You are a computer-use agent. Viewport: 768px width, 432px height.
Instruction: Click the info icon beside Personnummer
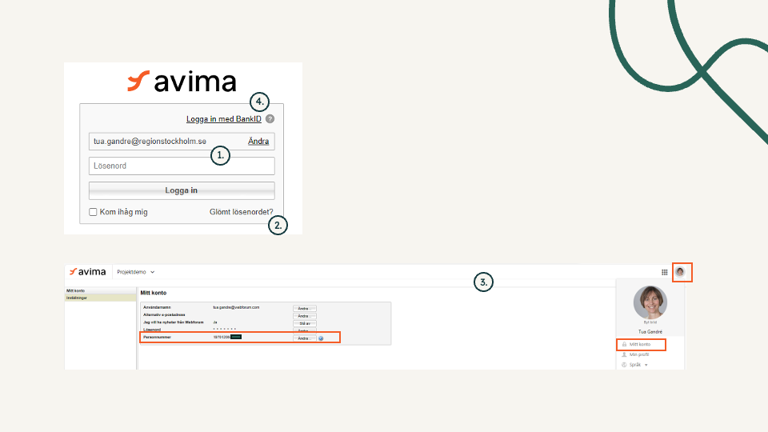(x=321, y=338)
